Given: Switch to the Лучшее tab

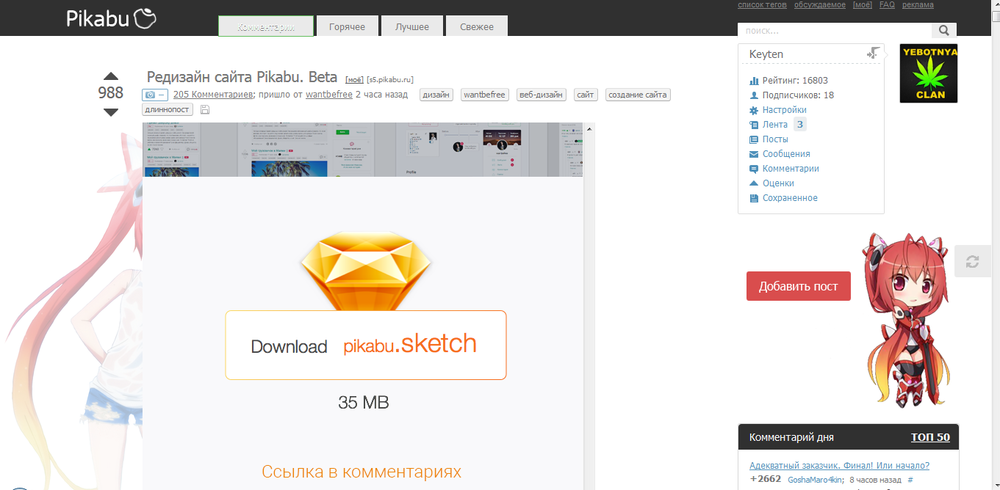Looking at the screenshot, I should pos(411,27).
